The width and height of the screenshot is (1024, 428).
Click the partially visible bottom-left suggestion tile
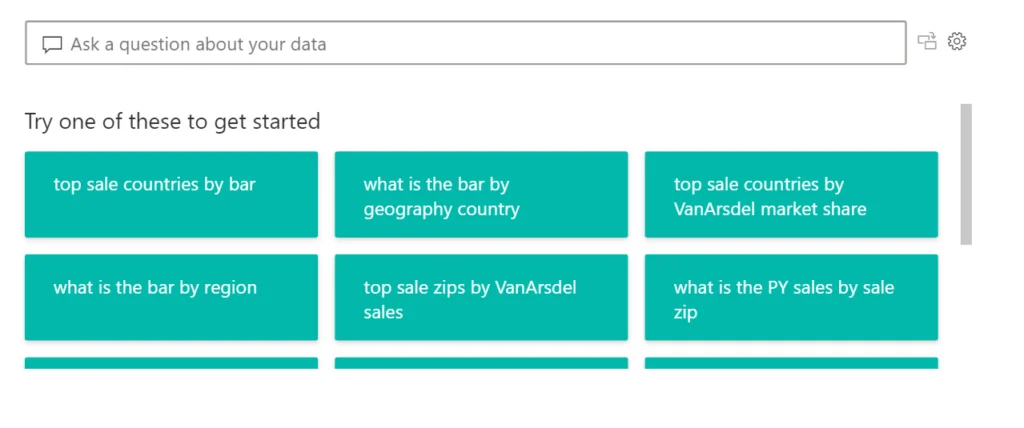click(x=171, y=363)
